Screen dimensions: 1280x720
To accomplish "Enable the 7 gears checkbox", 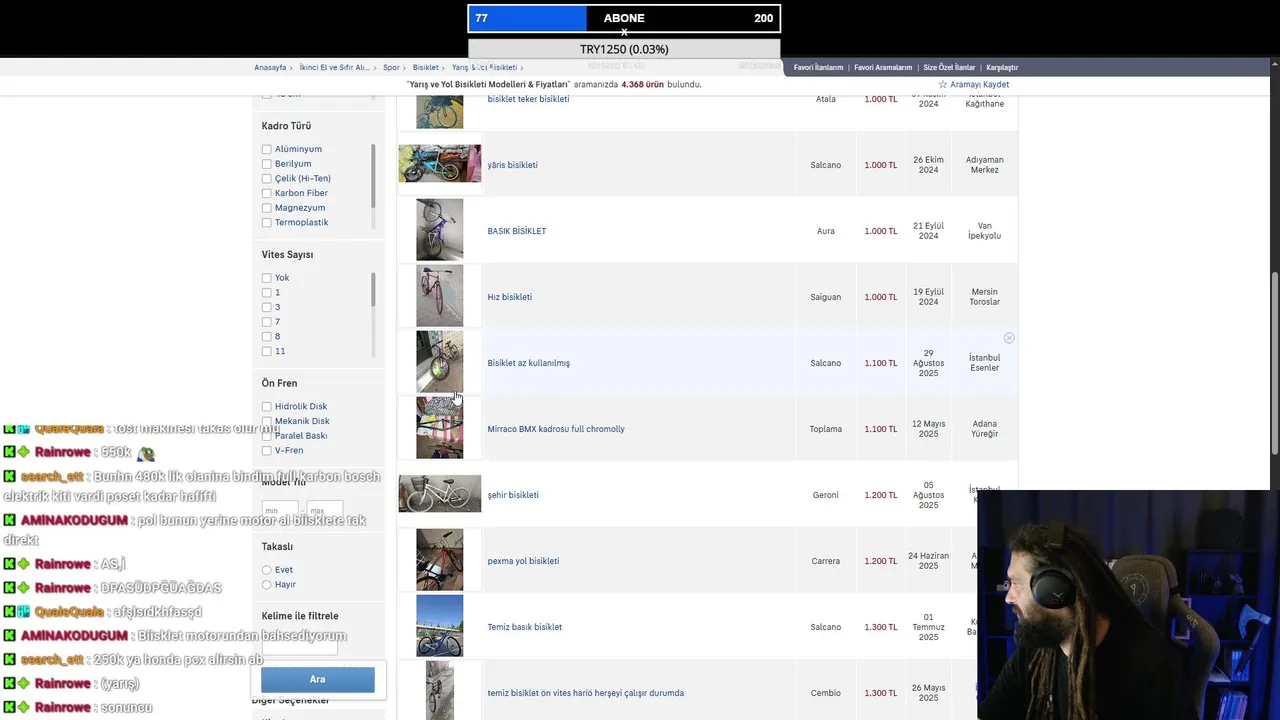I will [267, 322].
